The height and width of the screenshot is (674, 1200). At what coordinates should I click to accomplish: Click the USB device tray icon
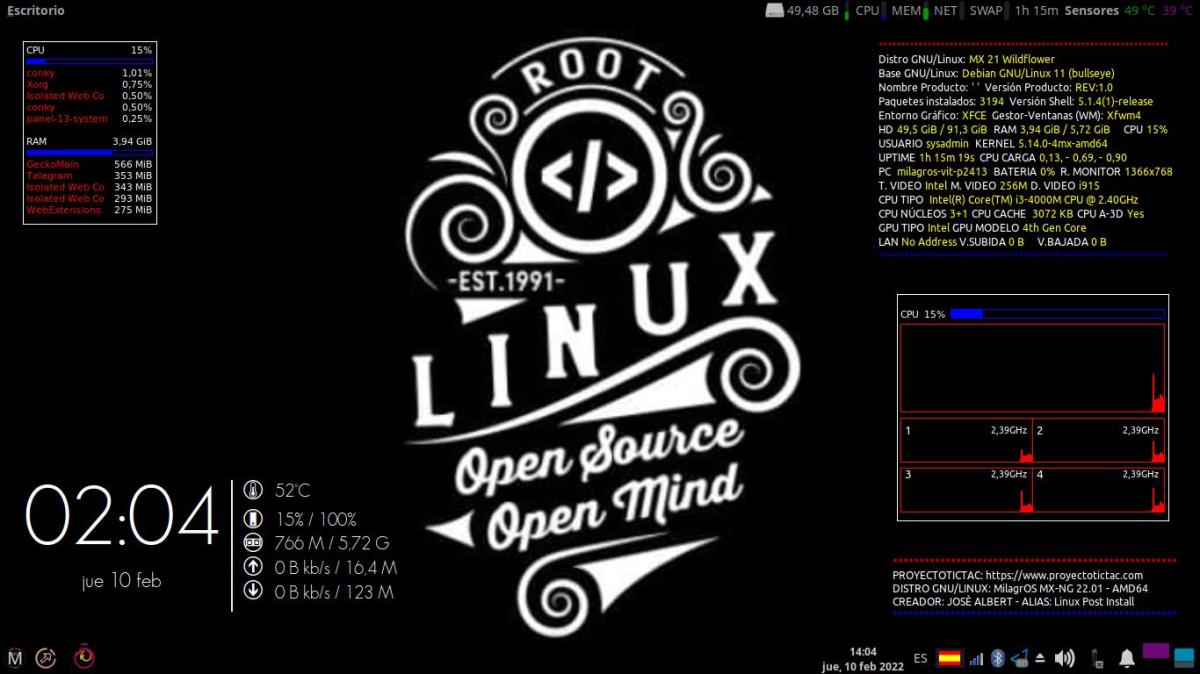click(1097, 658)
